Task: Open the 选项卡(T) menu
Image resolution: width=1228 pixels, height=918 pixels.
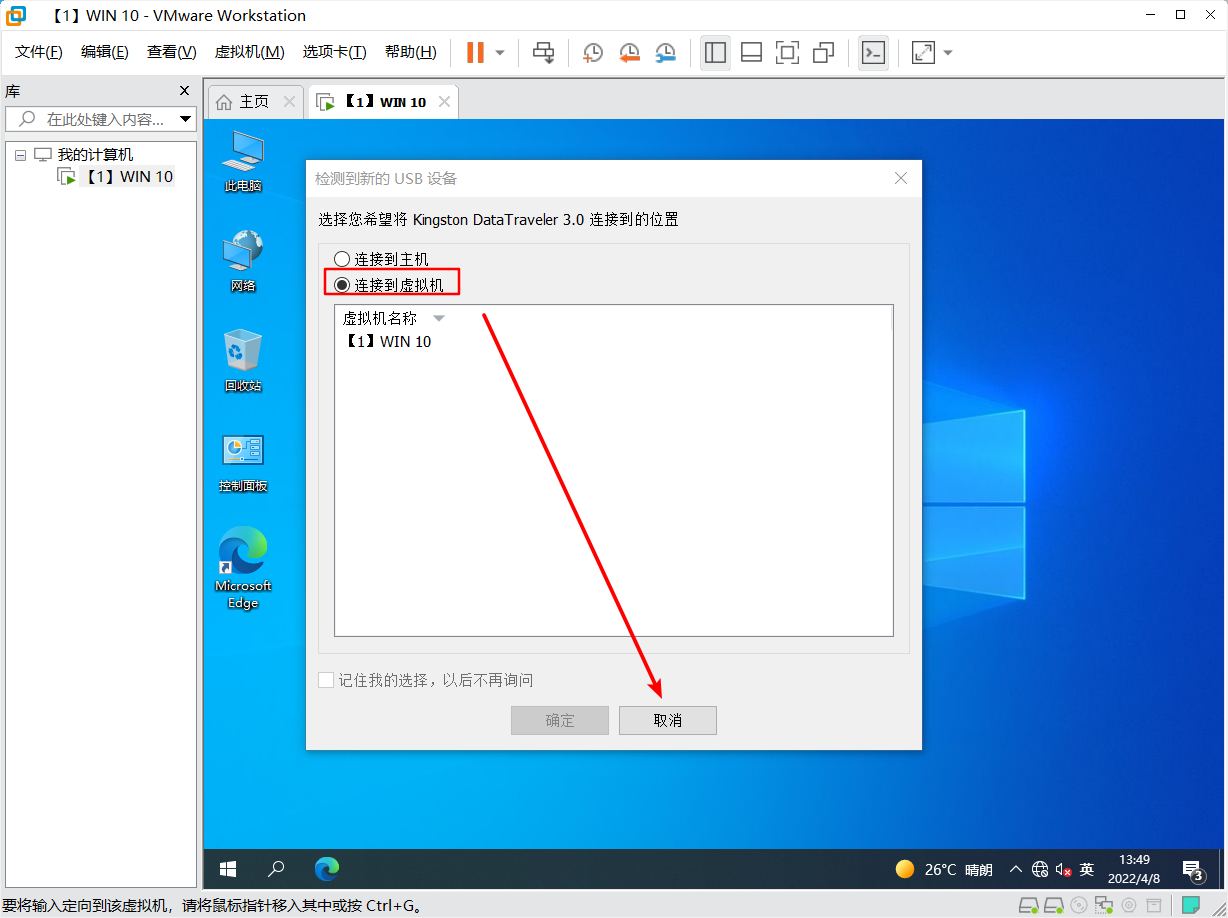Action: [x=334, y=52]
